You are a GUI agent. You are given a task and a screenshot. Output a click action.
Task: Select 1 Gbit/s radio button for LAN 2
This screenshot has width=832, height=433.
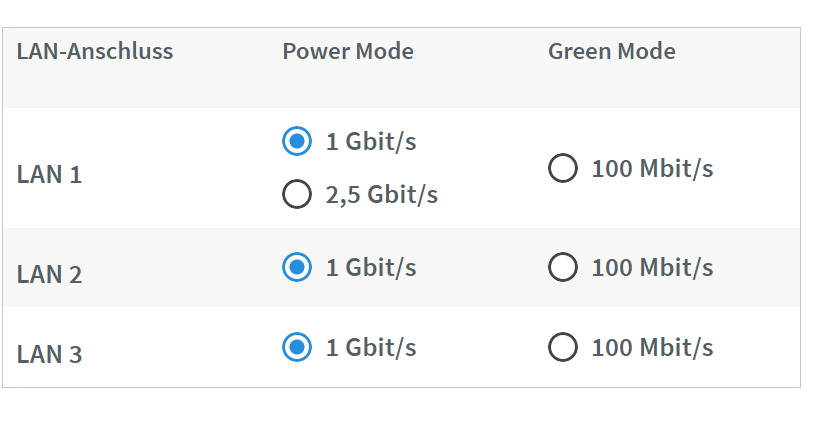(296, 268)
